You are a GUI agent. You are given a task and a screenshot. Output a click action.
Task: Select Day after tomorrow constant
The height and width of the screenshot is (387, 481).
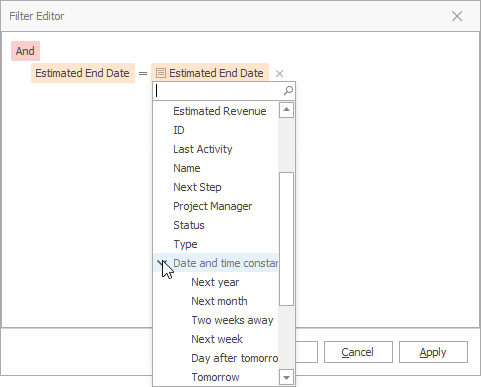pyautogui.click(x=216, y=358)
